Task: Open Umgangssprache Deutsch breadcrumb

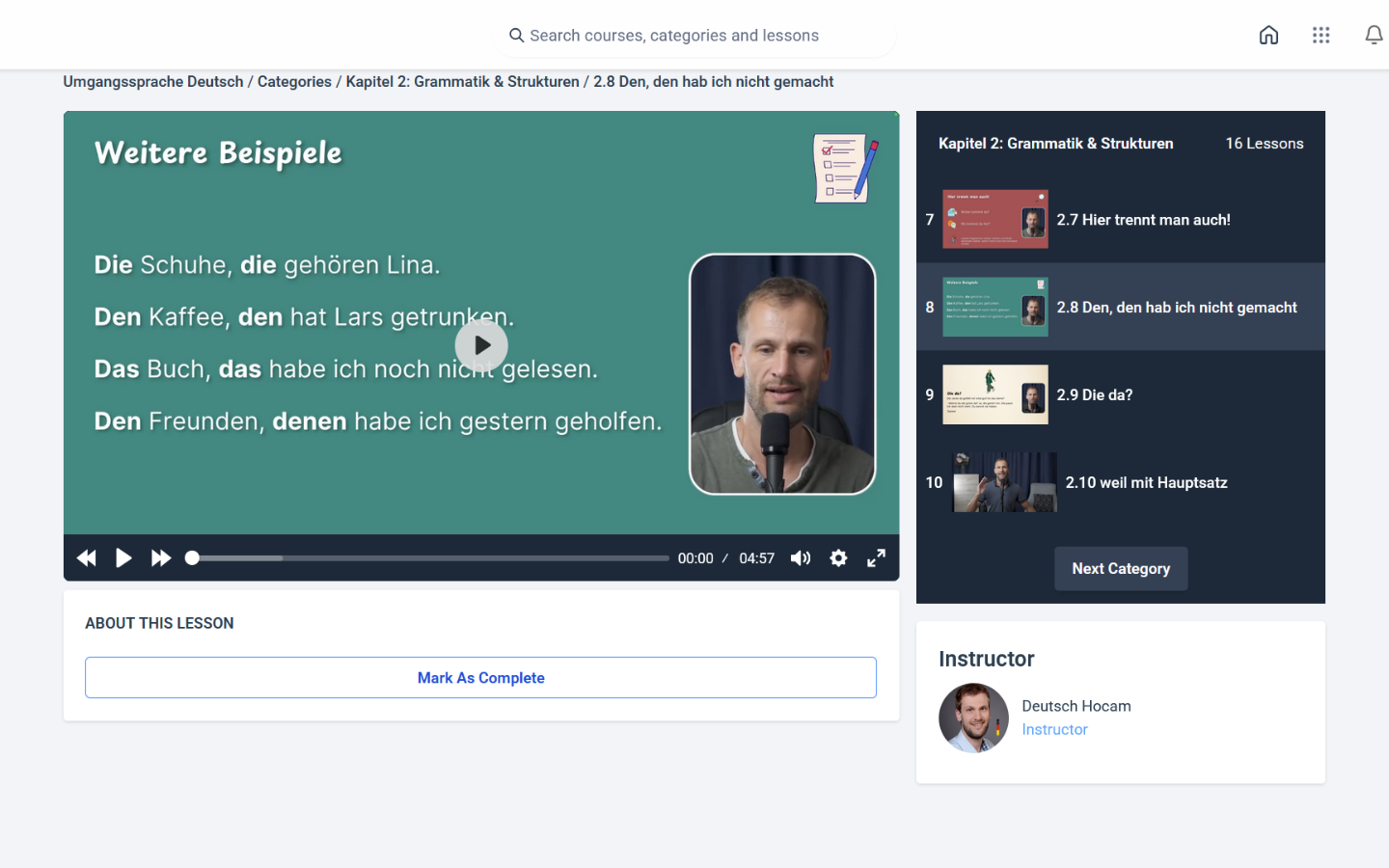Action: pyautogui.click(x=153, y=82)
